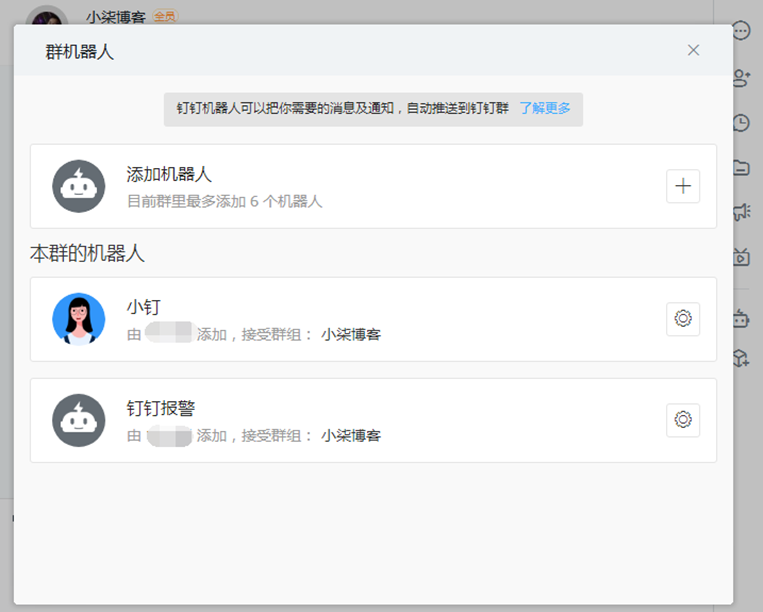Click the 群机器人 dialog title
The width and height of the screenshot is (763, 612).
click(x=79, y=52)
